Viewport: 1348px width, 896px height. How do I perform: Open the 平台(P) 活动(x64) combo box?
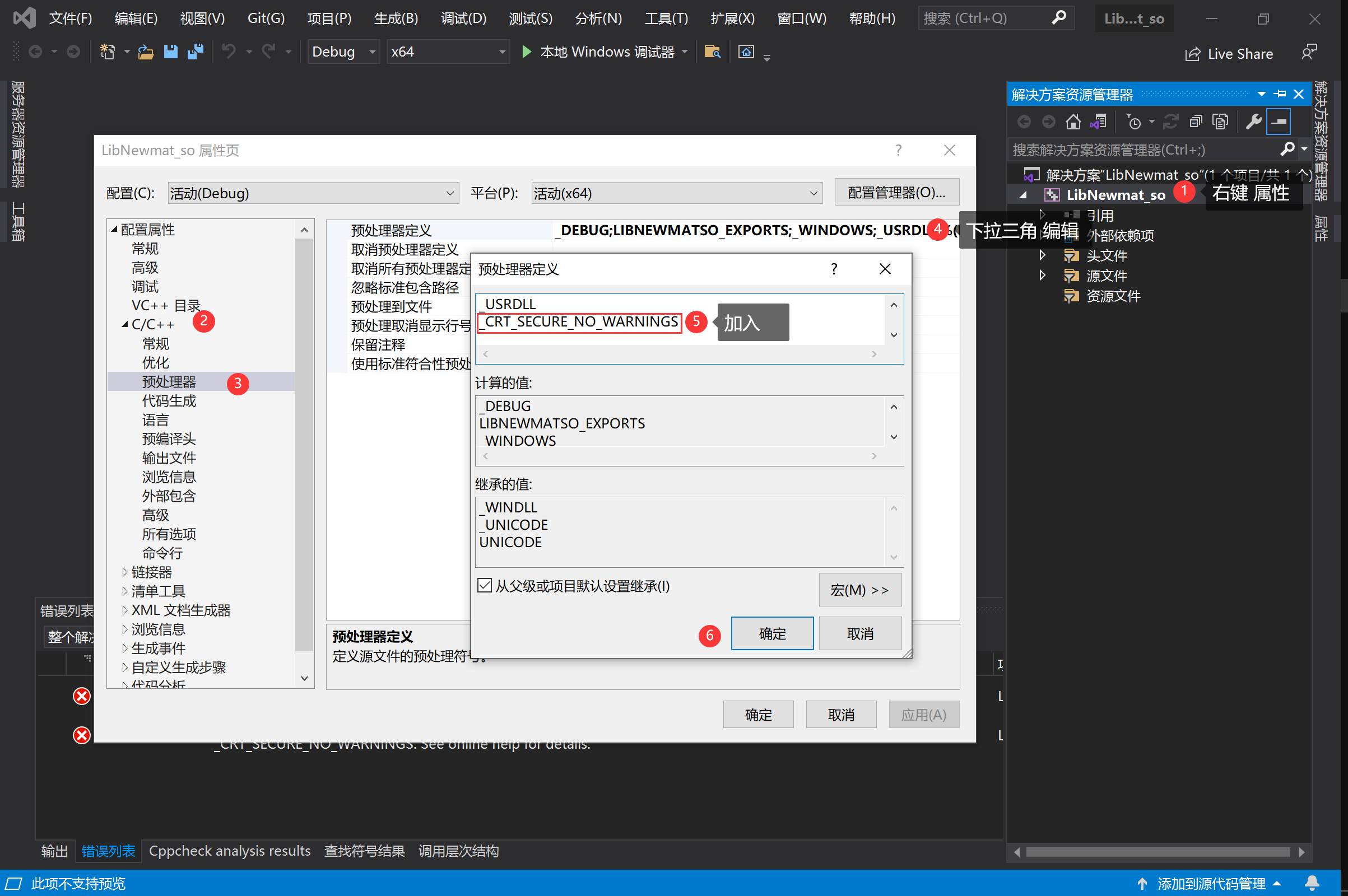tap(676, 193)
